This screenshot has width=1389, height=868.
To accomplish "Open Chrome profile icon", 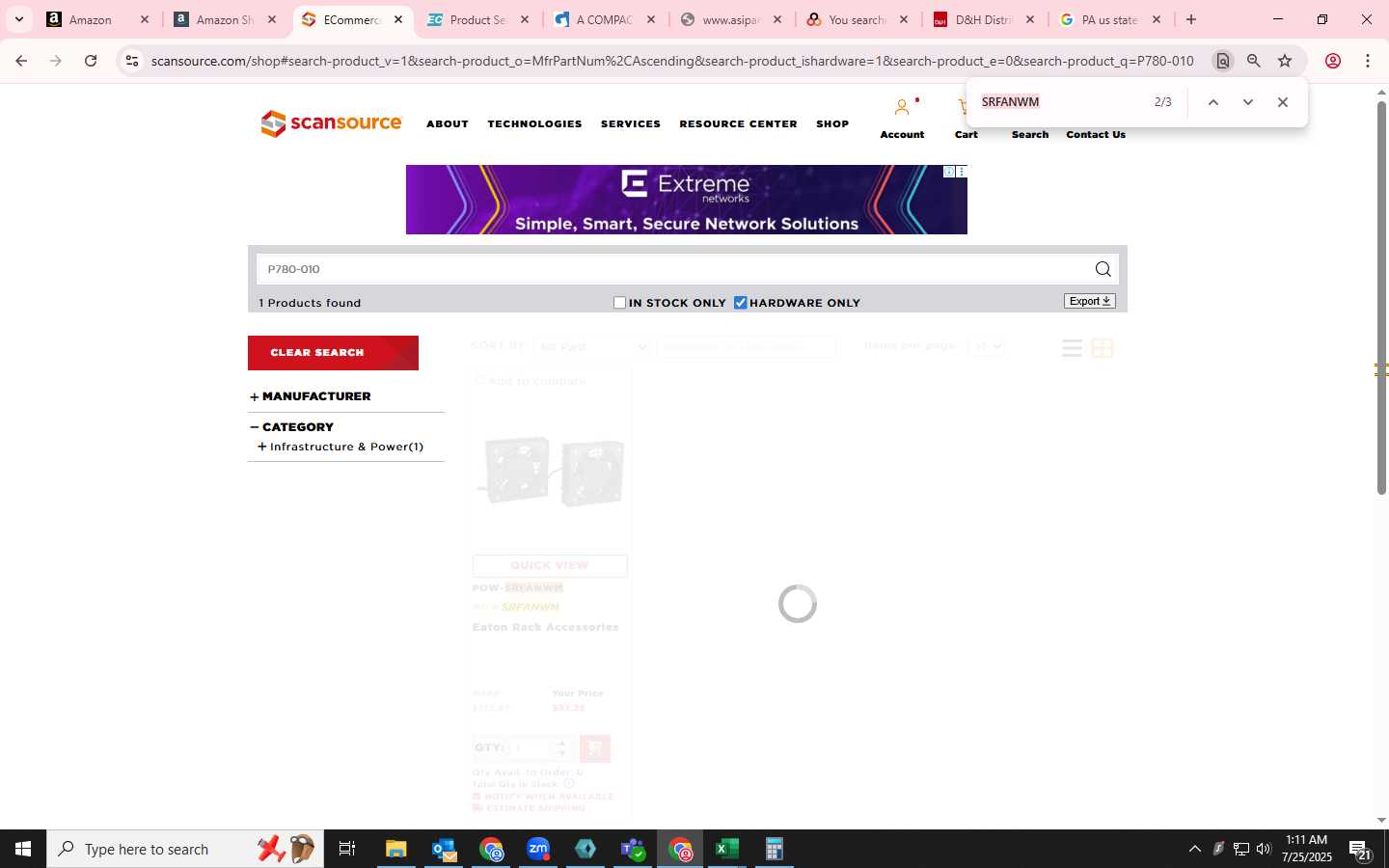I will click(1333, 61).
